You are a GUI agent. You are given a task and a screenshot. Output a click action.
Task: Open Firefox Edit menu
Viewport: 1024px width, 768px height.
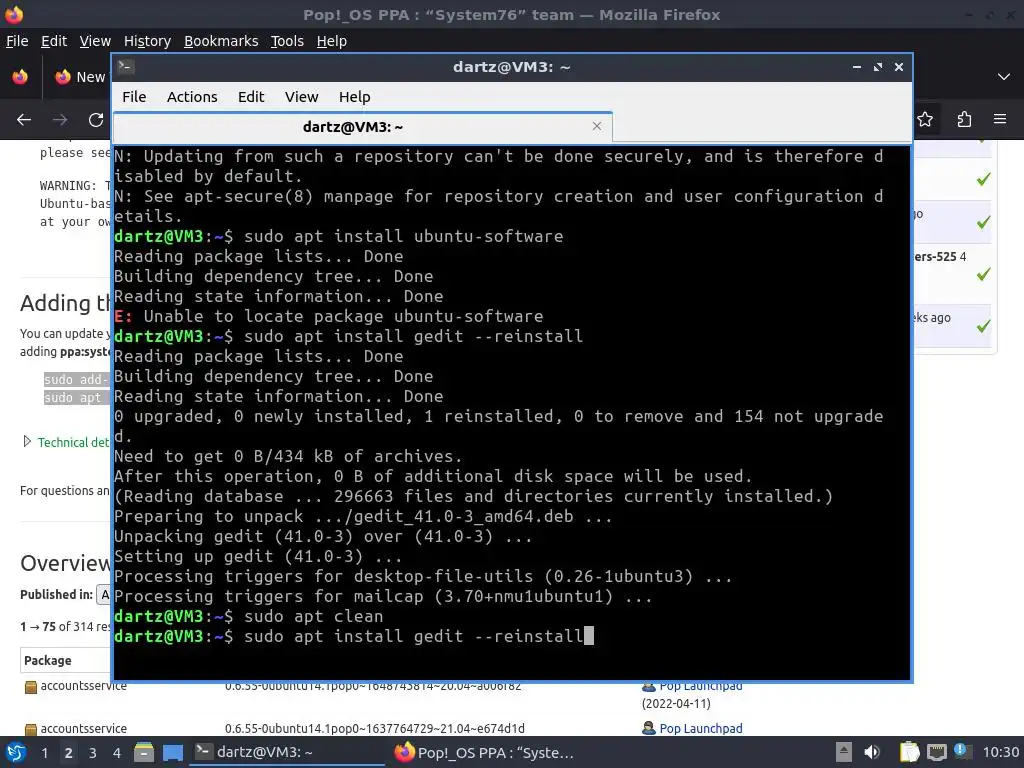tap(54, 41)
